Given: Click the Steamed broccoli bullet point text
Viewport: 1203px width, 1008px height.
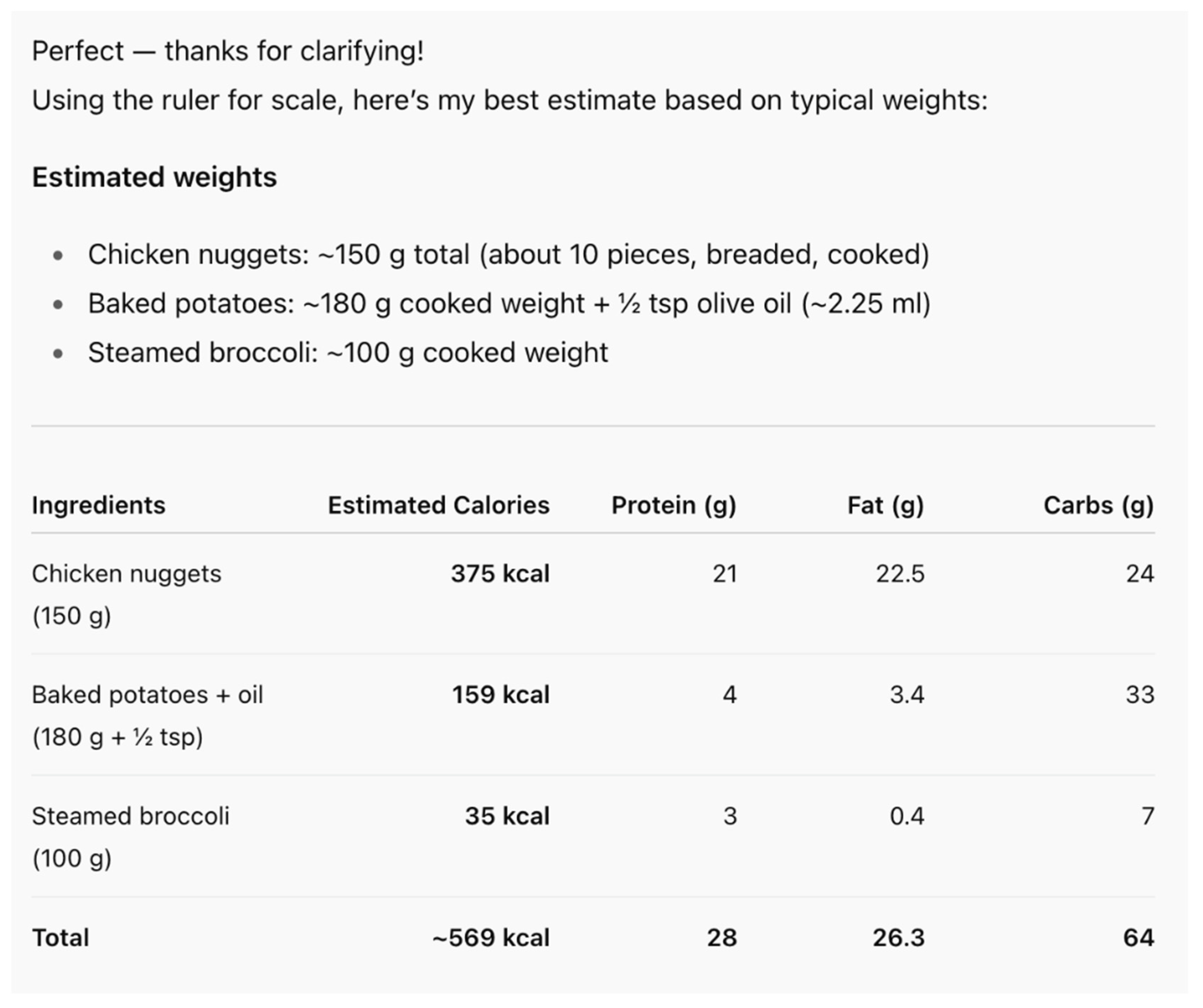Looking at the screenshot, I should (x=348, y=353).
